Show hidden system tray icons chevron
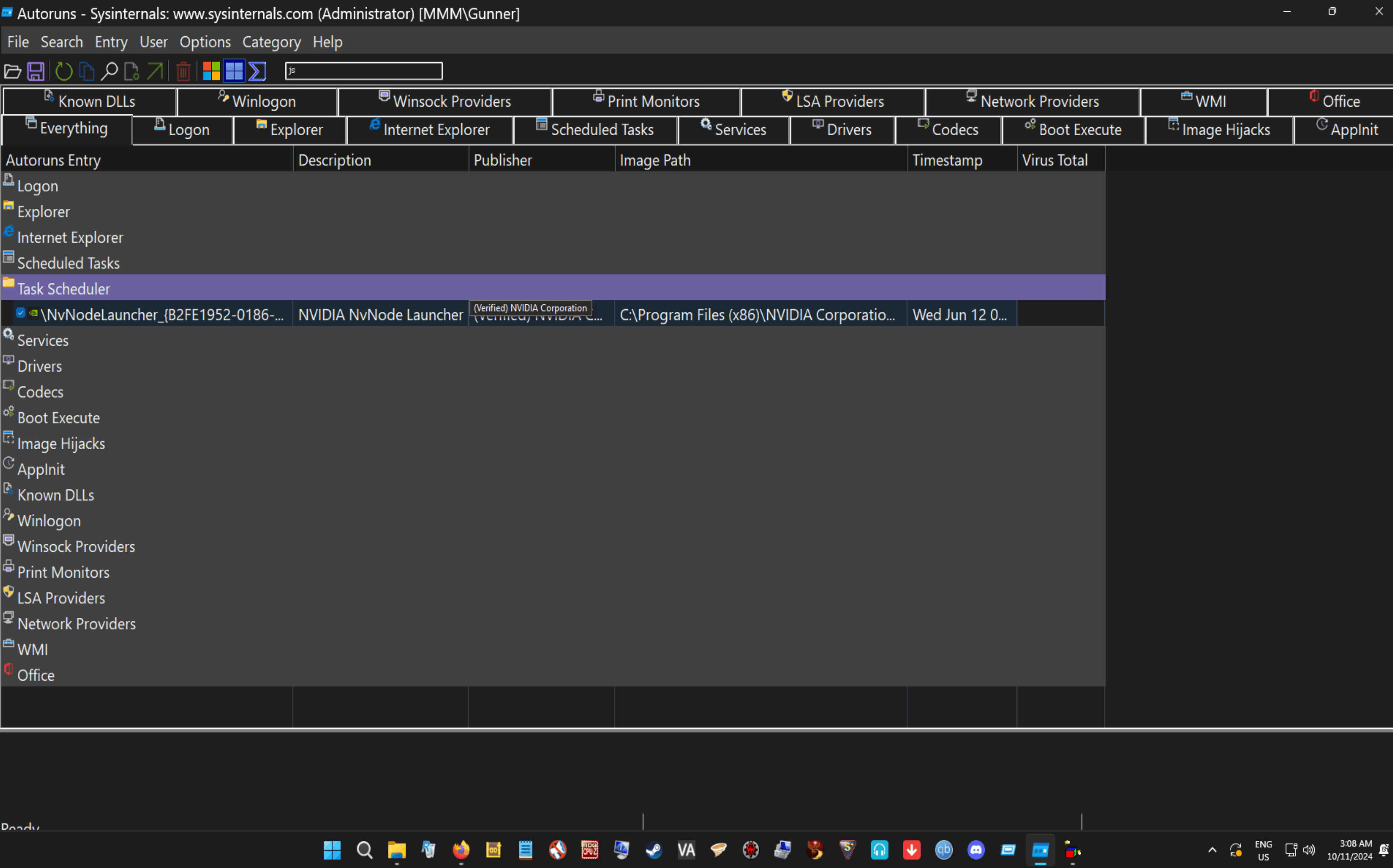The height and width of the screenshot is (868, 1393). (1212, 850)
